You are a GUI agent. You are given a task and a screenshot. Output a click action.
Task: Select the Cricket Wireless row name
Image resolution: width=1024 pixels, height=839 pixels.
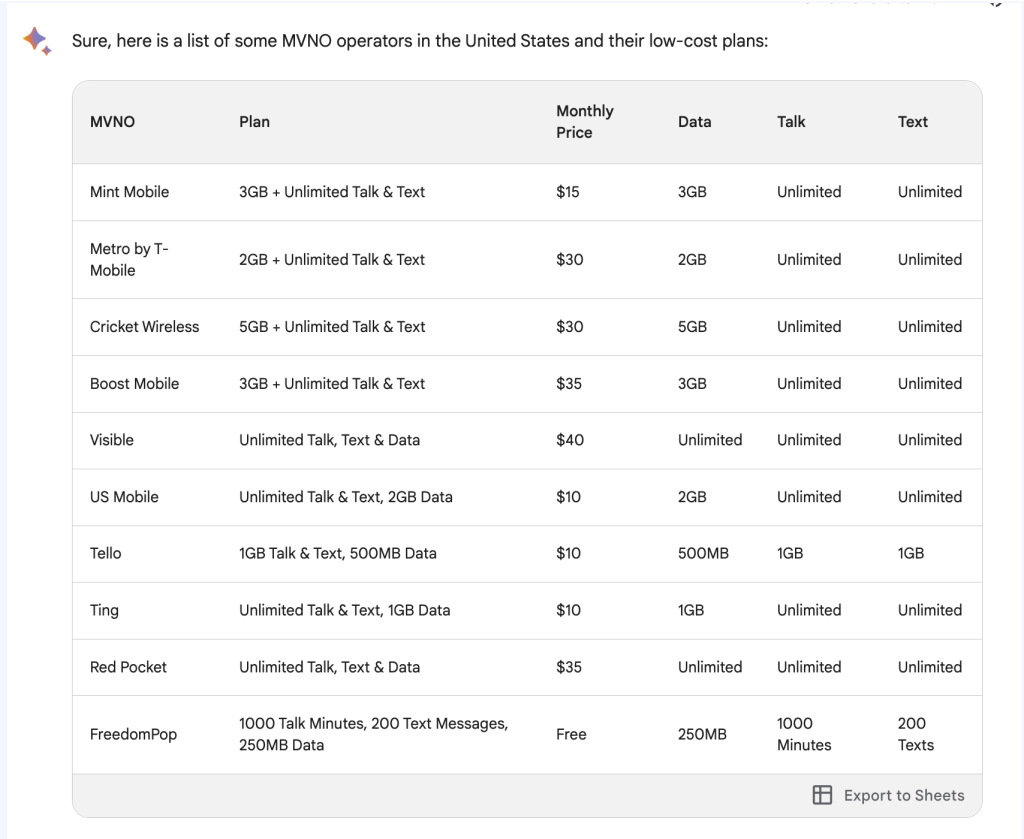click(x=144, y=327)
